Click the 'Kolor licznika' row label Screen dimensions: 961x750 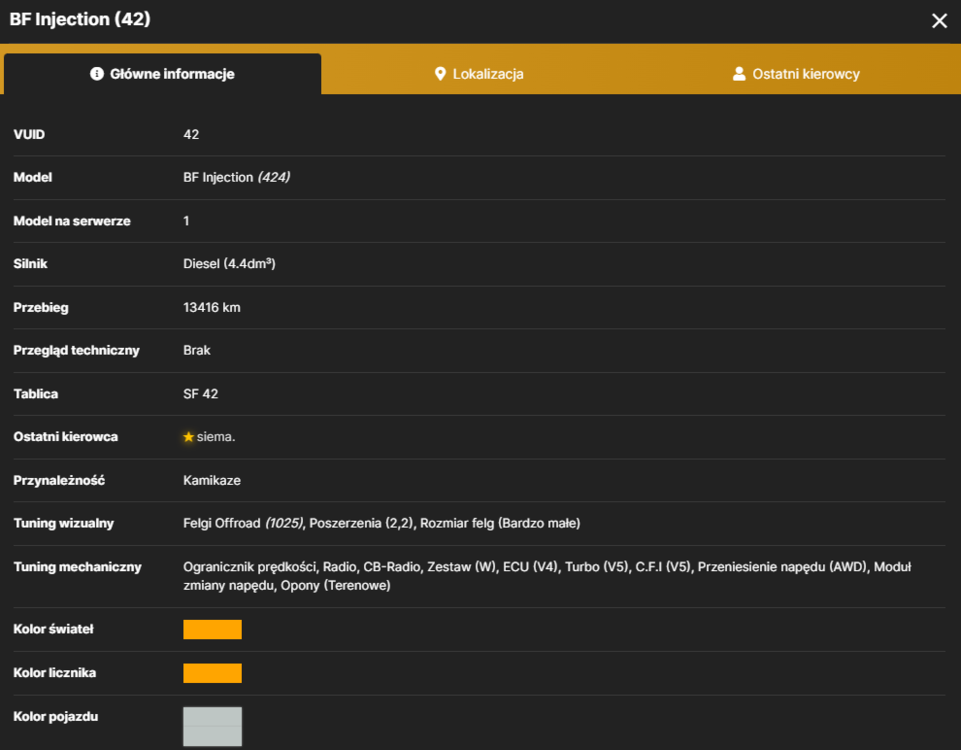(55, 673)
